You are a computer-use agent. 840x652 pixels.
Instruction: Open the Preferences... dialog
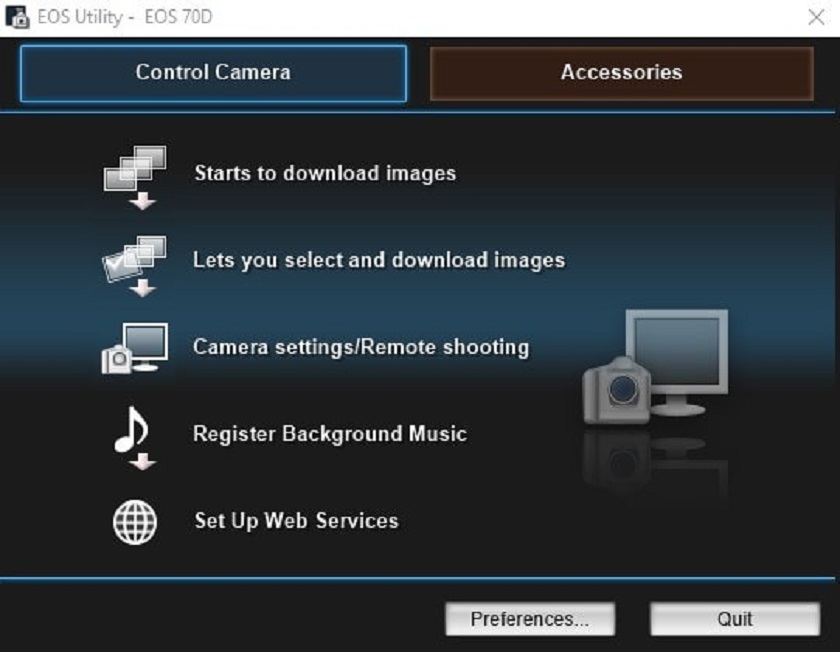point(530,619)
